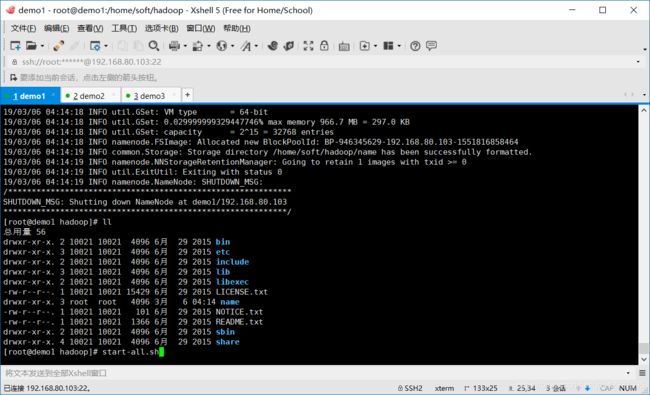Screen dimensions: 650x395
Task: Open Help with the question mark icon
Action: pos(415,46)
